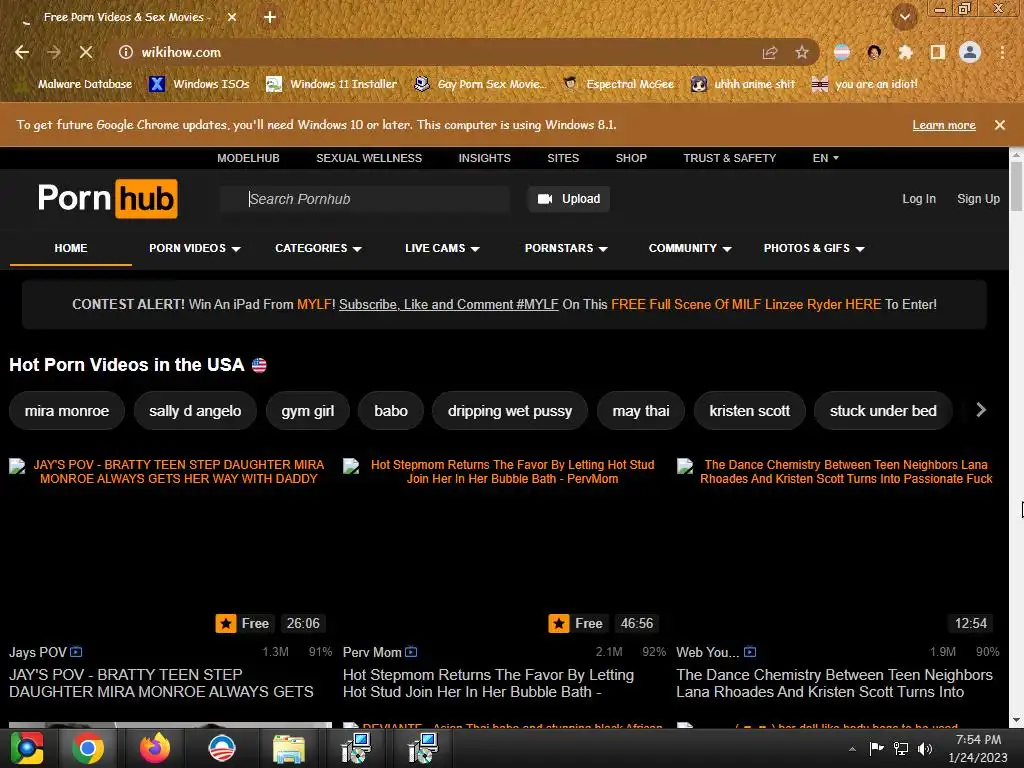1024x768 pixels.
Task: Select the HOME tab
Action: pyautogui.click(x=71, y=248)
